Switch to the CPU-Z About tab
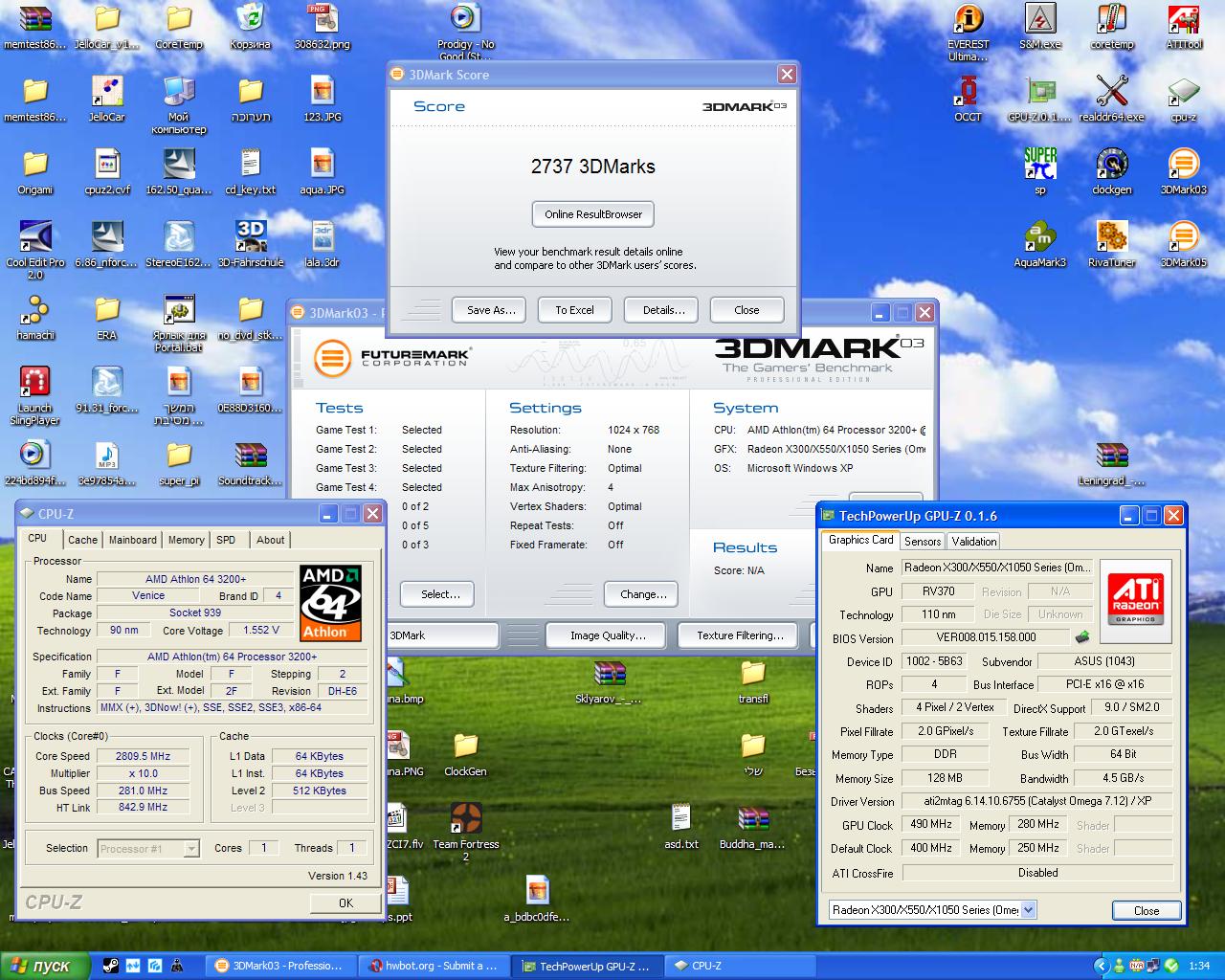The height and width of the screenshot is (980, 1225). 271,540
